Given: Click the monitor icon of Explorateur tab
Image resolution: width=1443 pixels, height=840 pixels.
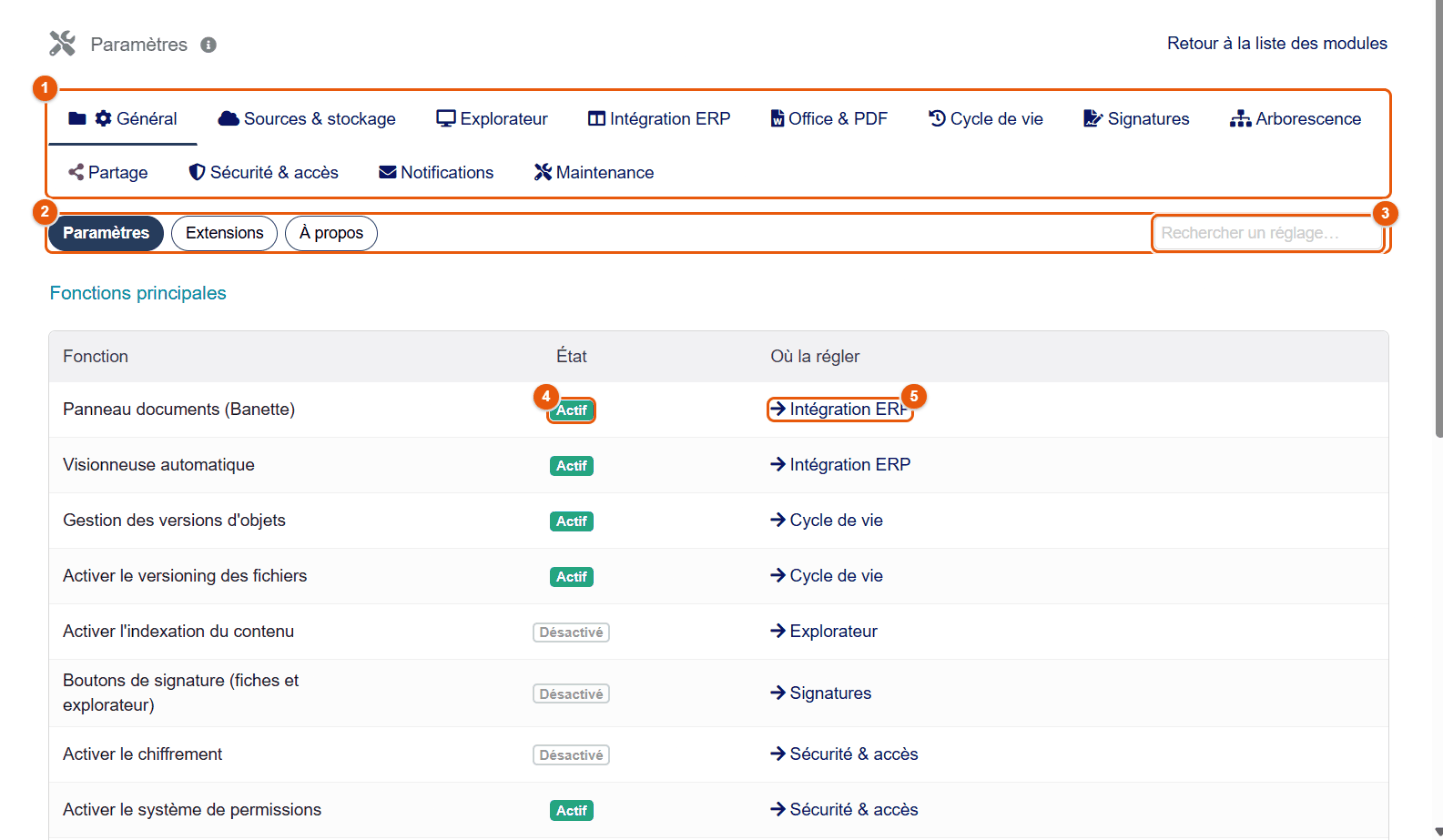Looking at the screenshot, I should click(446, 119).
